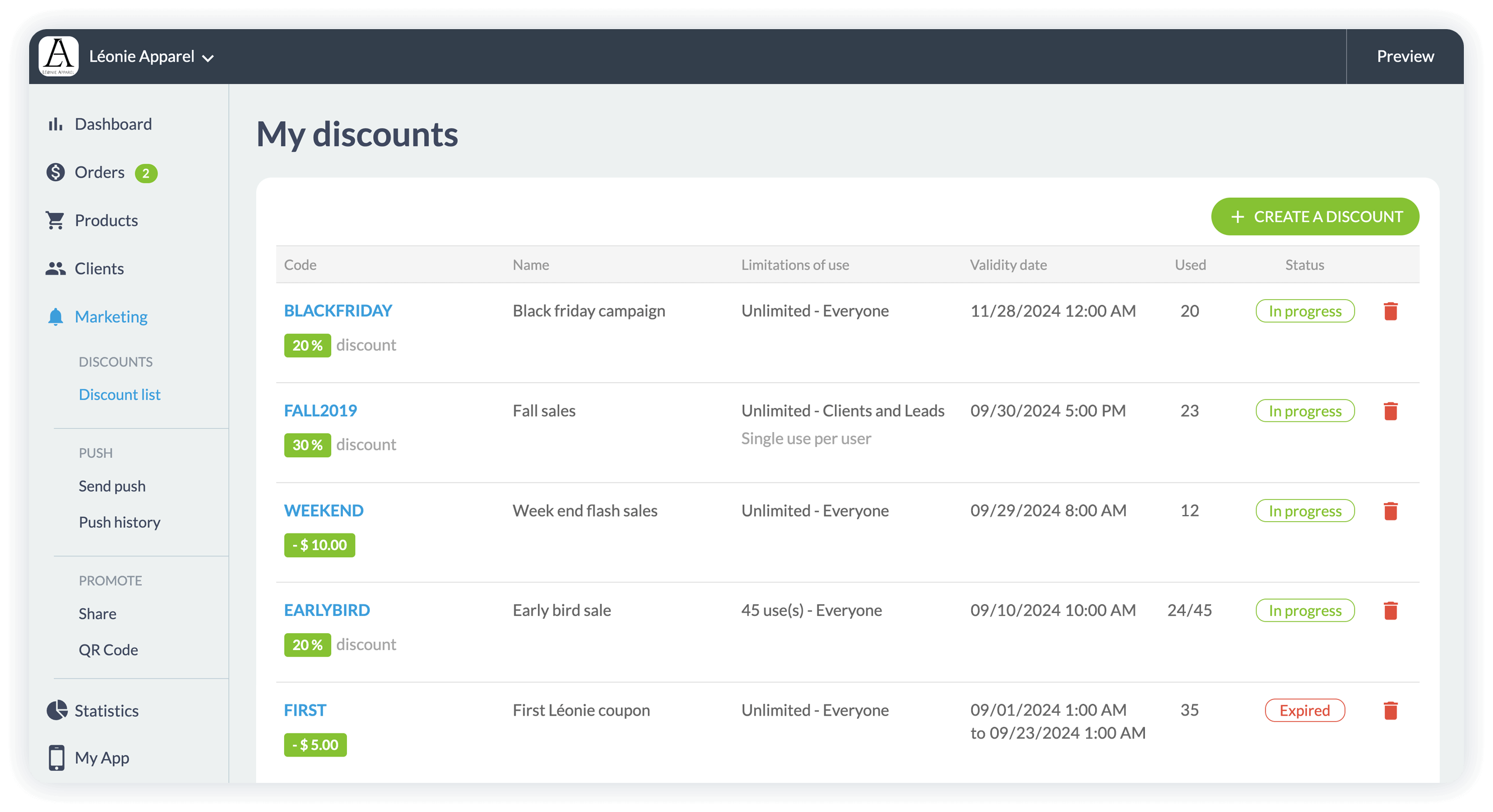Click Preview in the top bar

pos(1405,56)
